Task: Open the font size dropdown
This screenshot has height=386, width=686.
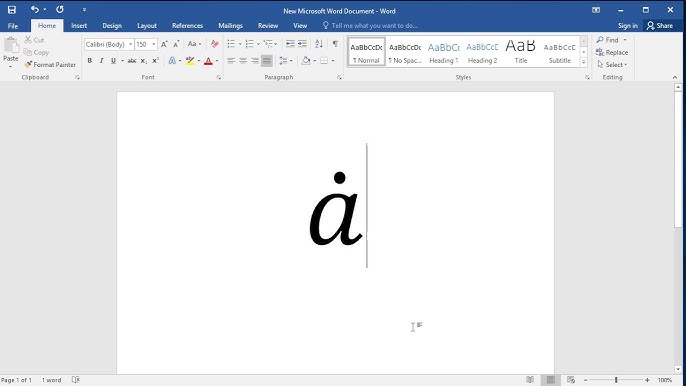Action: click(x=154, y=44)
